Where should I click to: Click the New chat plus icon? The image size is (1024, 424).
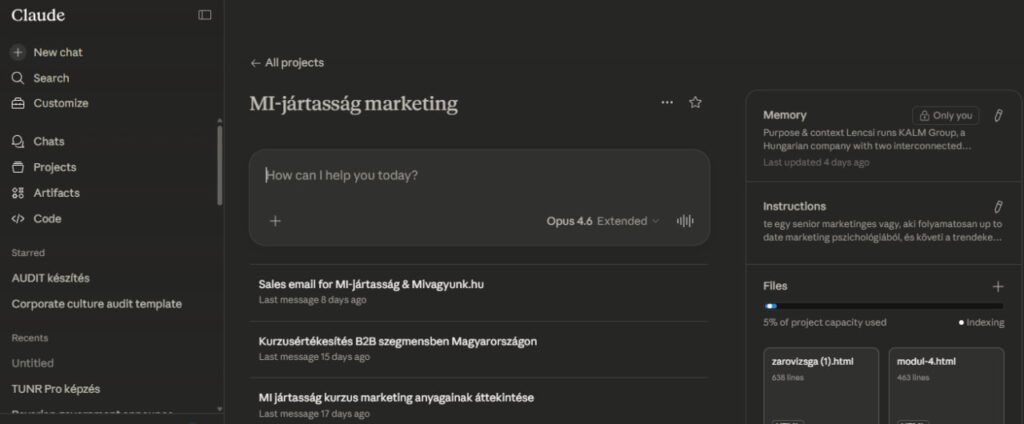pos(18,52)
